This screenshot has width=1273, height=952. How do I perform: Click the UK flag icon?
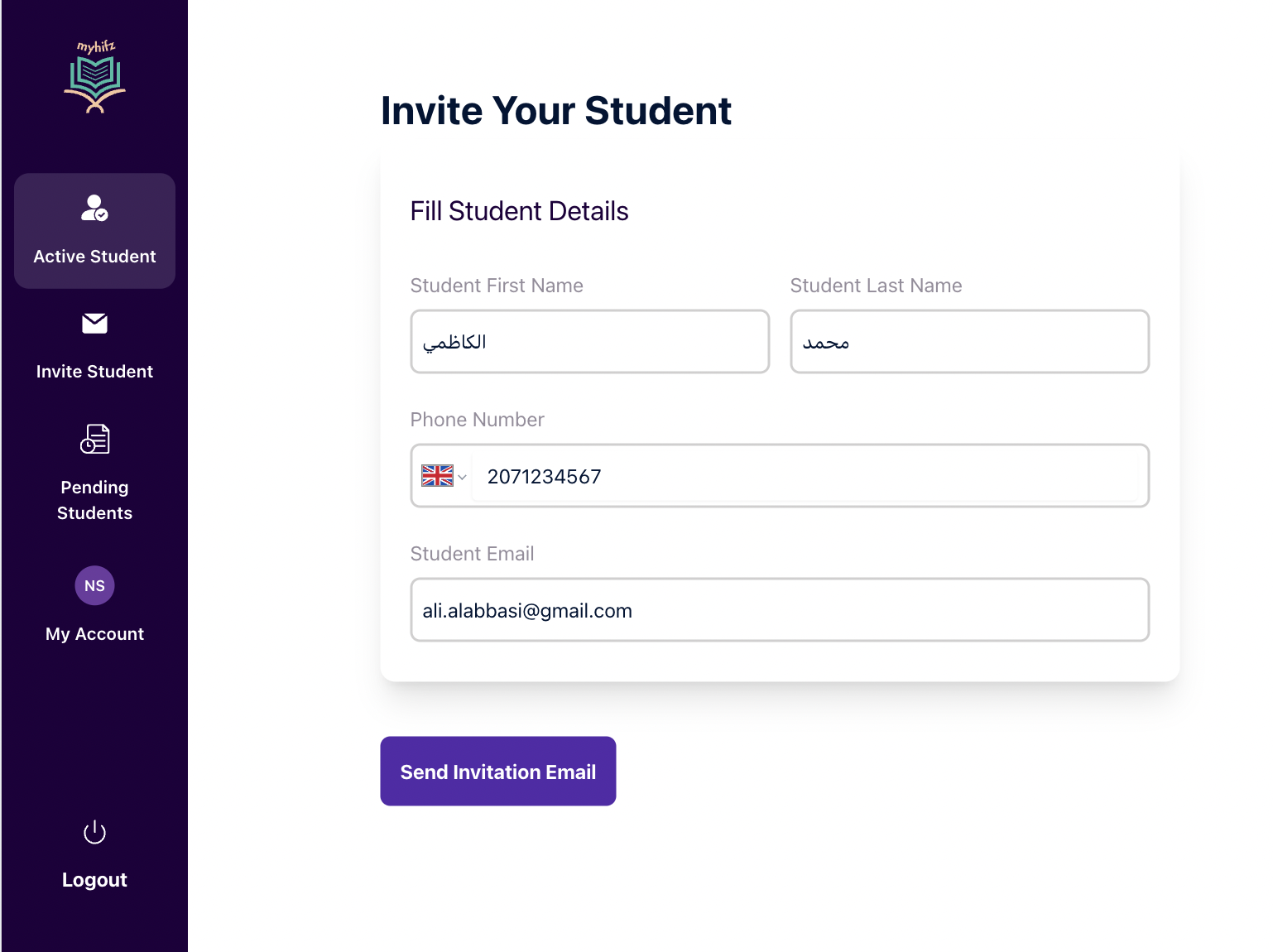tap(437, 476)
